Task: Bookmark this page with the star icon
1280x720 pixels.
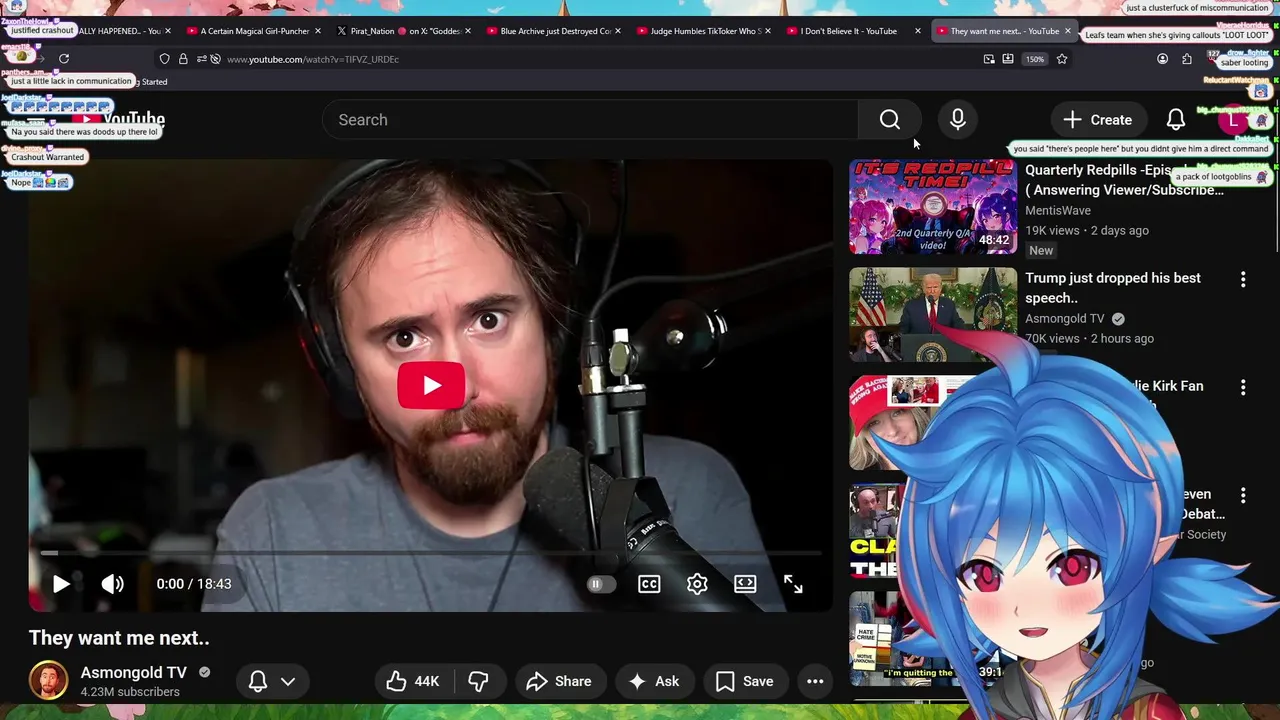Action: click(1062, 59)
